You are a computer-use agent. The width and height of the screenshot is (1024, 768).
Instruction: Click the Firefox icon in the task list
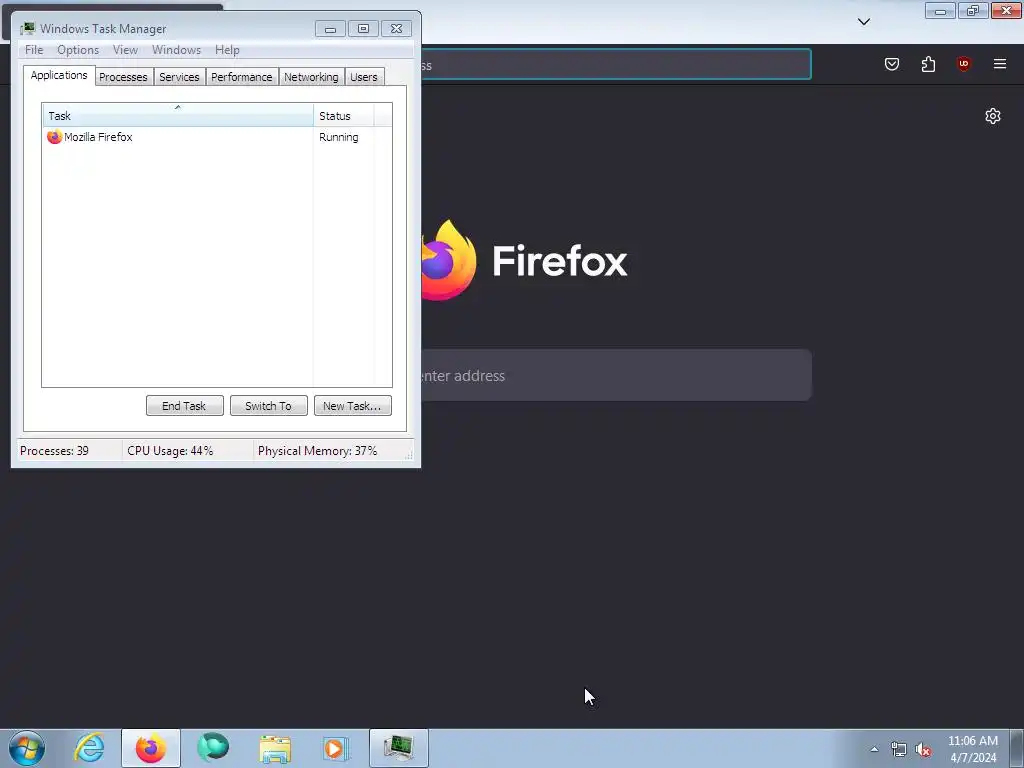pos(54,136)
